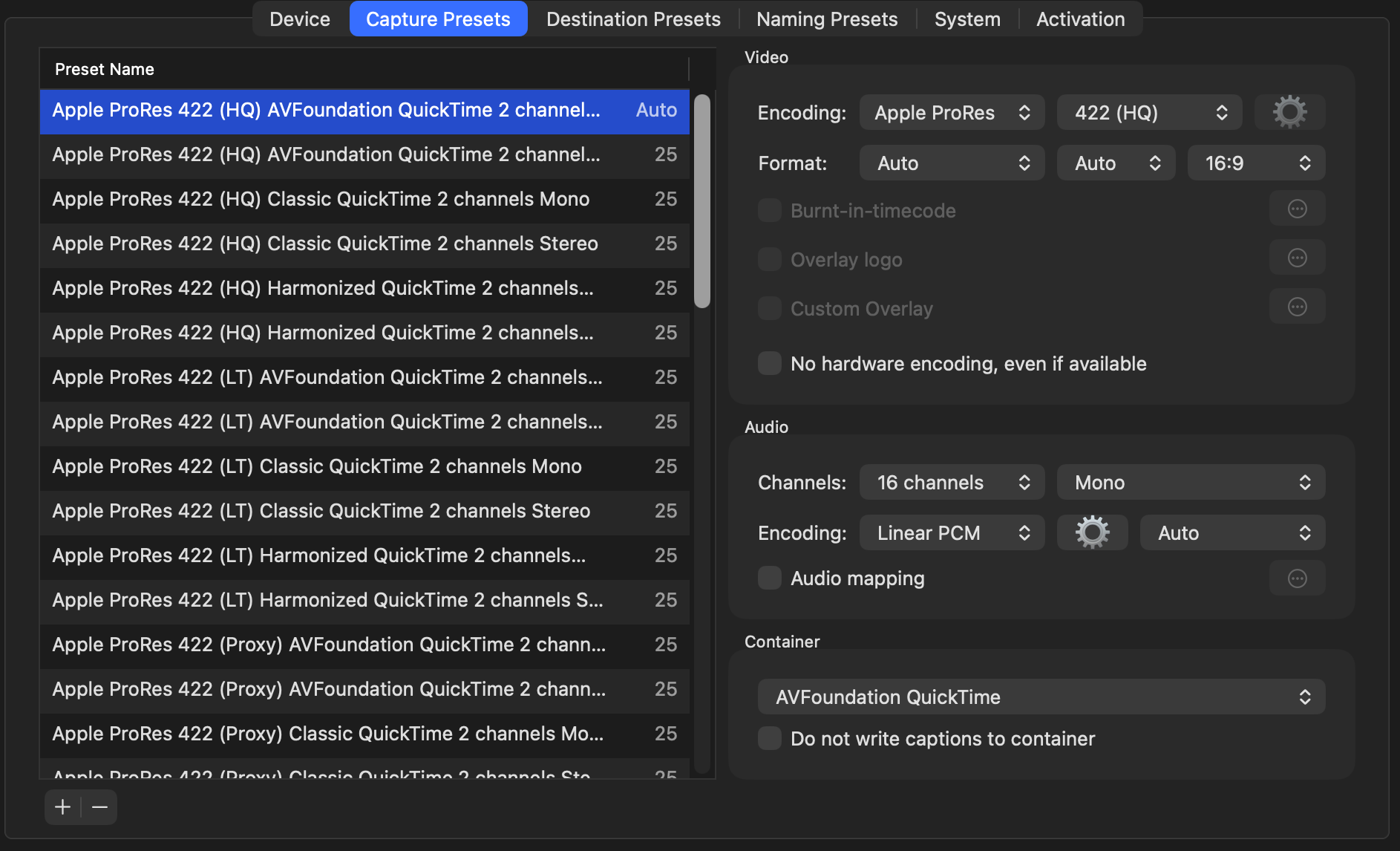Enable the Audio mapping checkbox
Image resolution: width=1400 pixels, height=851 pixels.
click(x=770, y=578)
